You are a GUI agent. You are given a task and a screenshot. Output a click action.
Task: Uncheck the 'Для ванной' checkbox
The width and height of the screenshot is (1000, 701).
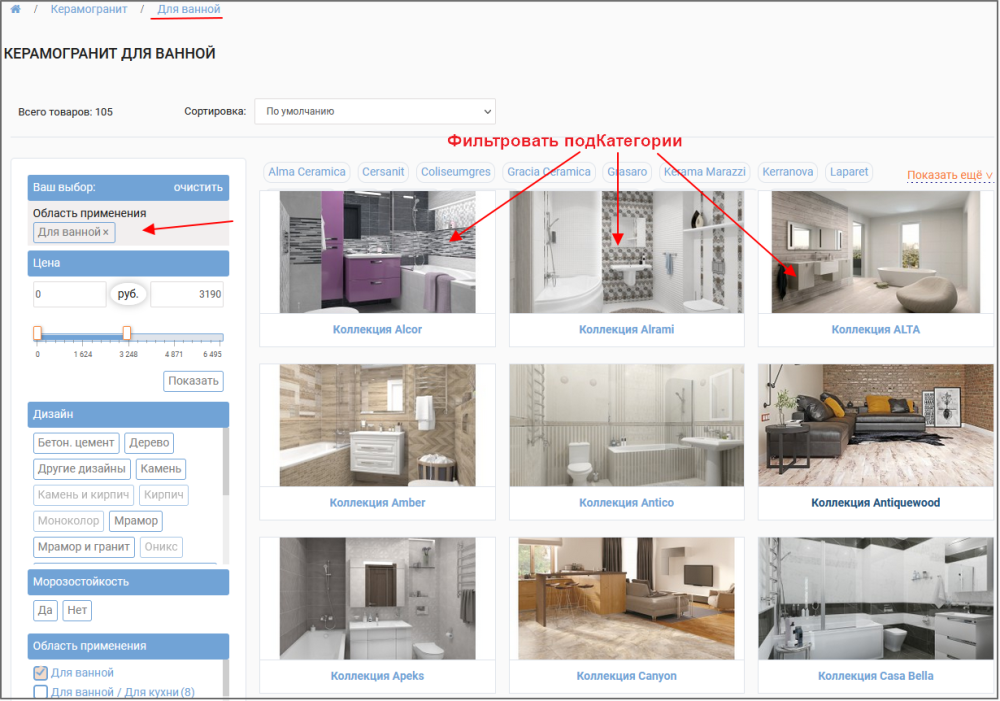[41, 673]
